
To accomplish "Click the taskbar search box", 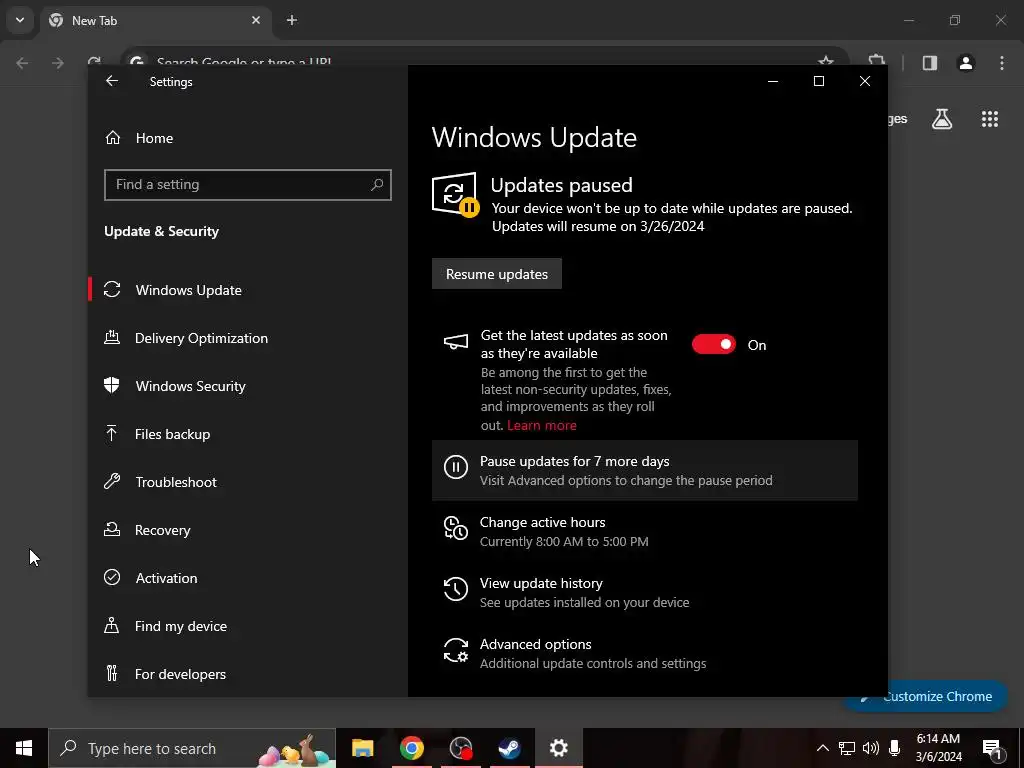I will tap(192, 748).
